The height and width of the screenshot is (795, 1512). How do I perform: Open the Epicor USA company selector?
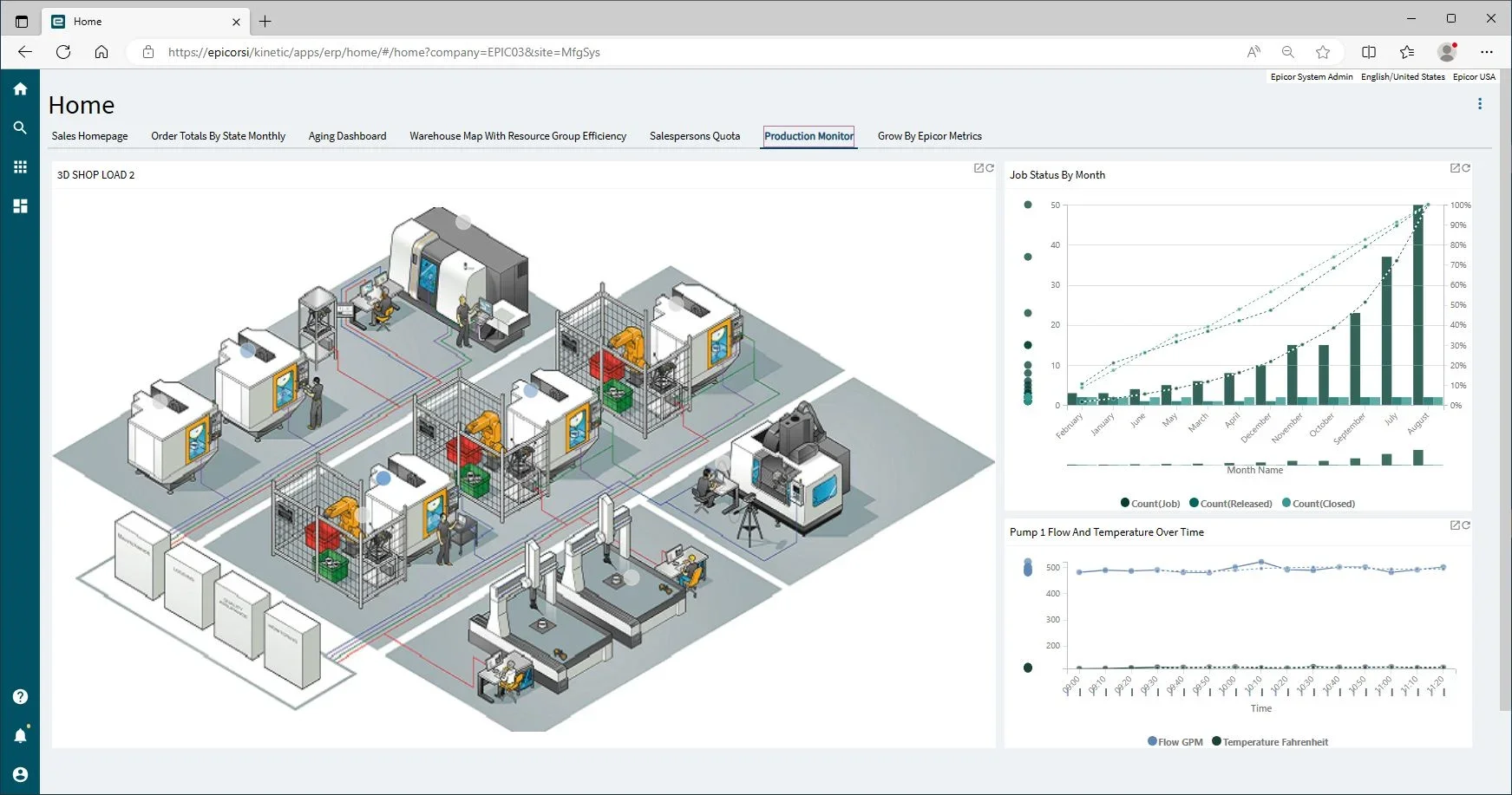[x=1474, y=77]
